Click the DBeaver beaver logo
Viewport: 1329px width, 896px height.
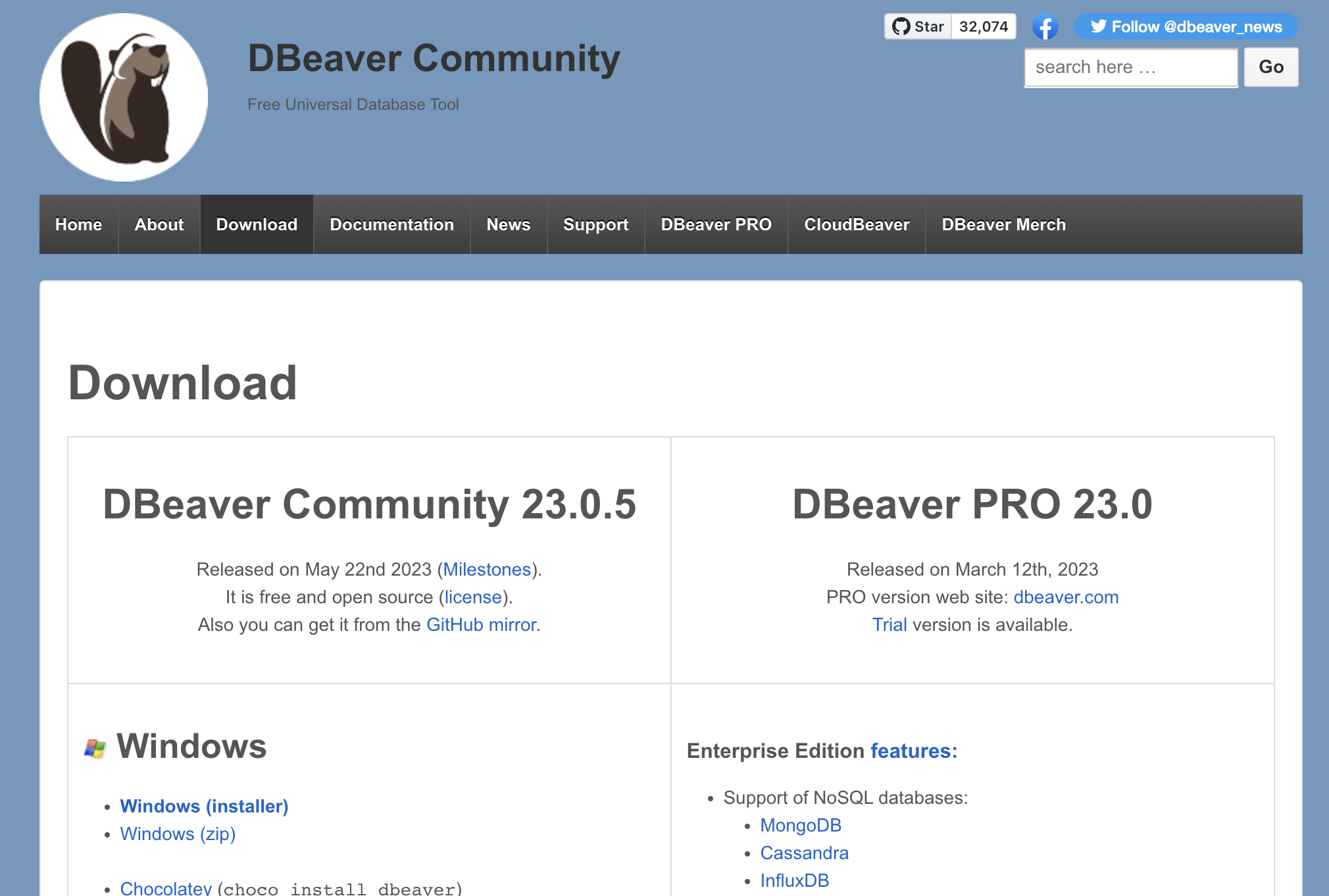point(124,97)
